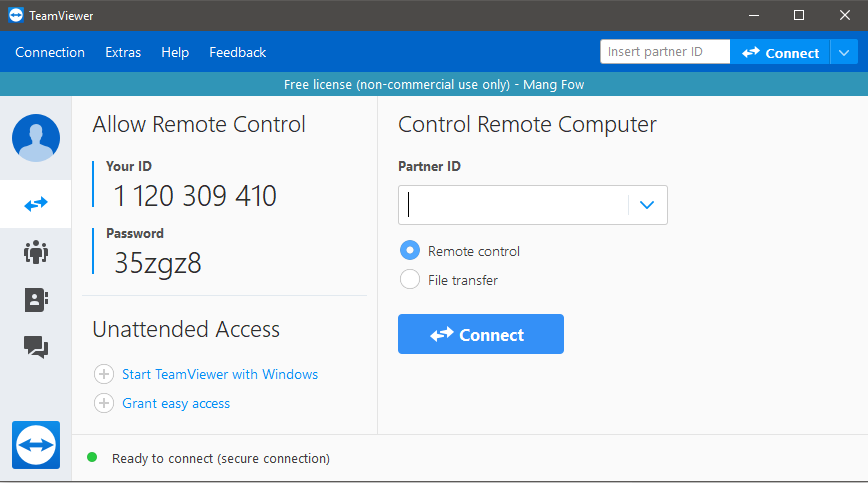868x483 pixels.
Task: Click into the Partner ID text box
Action: 513,205
